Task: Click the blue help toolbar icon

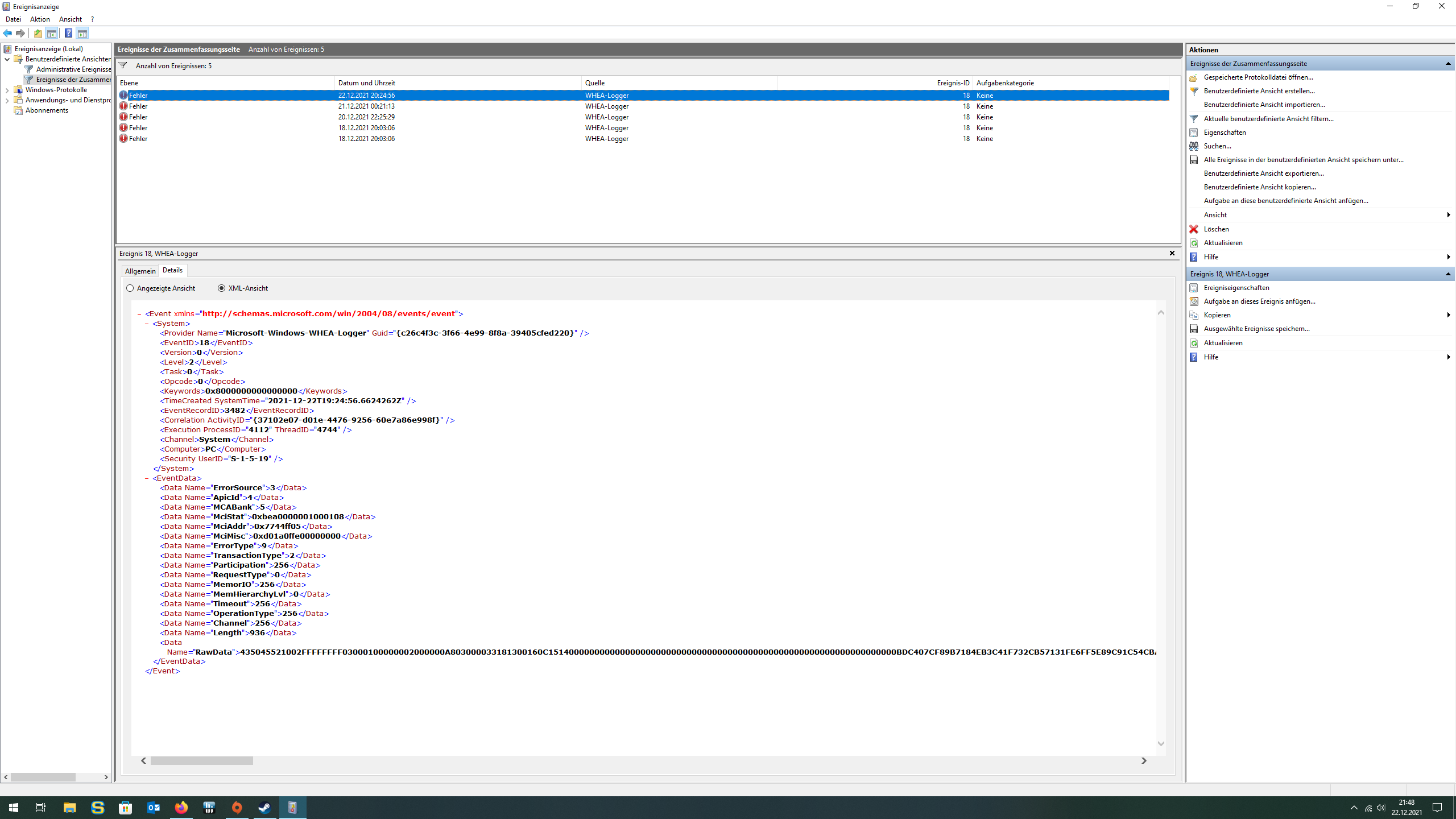Action: pos(68,33)
